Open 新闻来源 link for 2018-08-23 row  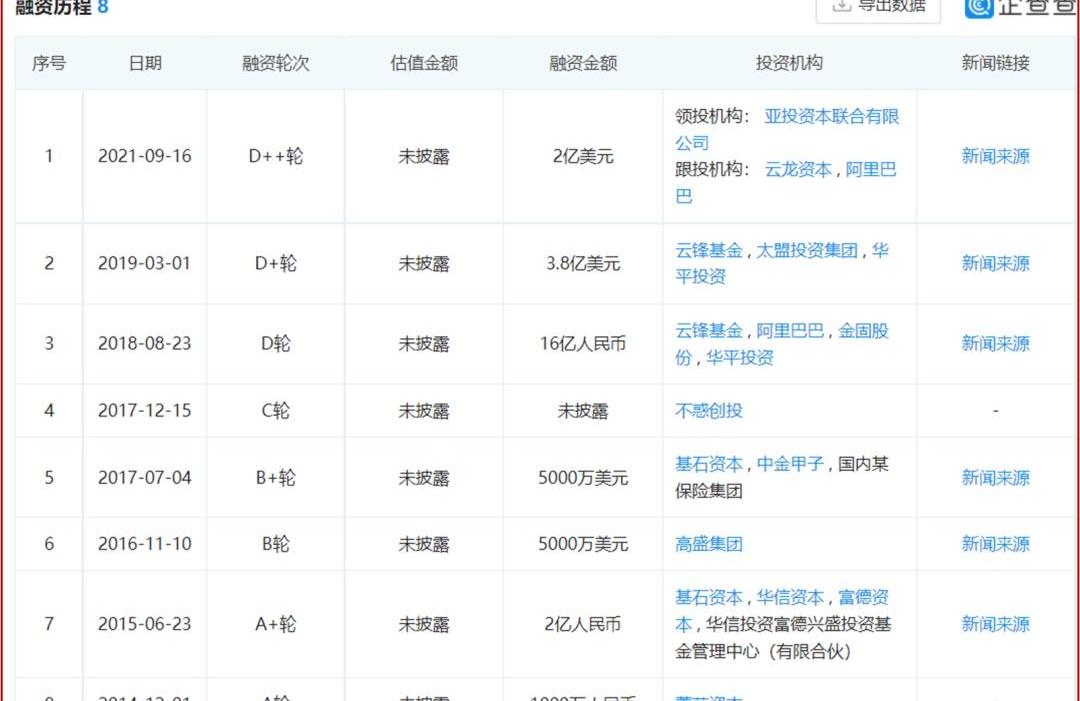pos(995,344)
